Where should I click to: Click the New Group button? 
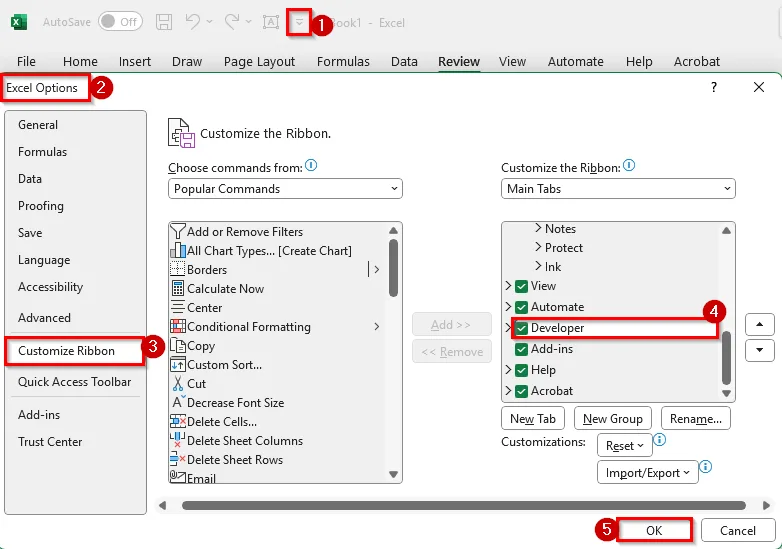(x=612, y=419)
